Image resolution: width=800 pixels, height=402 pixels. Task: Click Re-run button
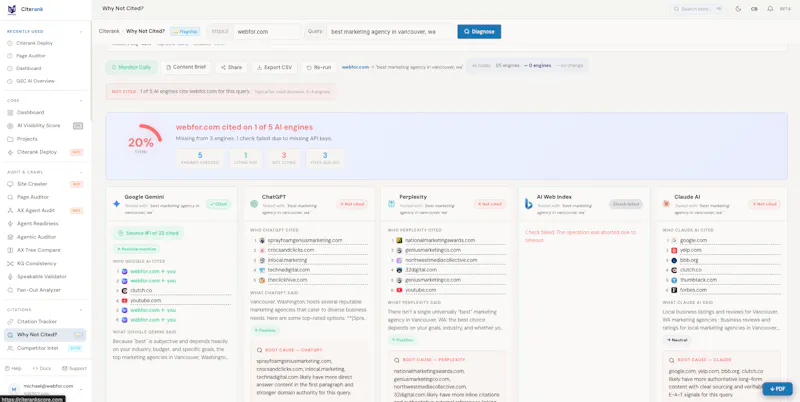319,67
